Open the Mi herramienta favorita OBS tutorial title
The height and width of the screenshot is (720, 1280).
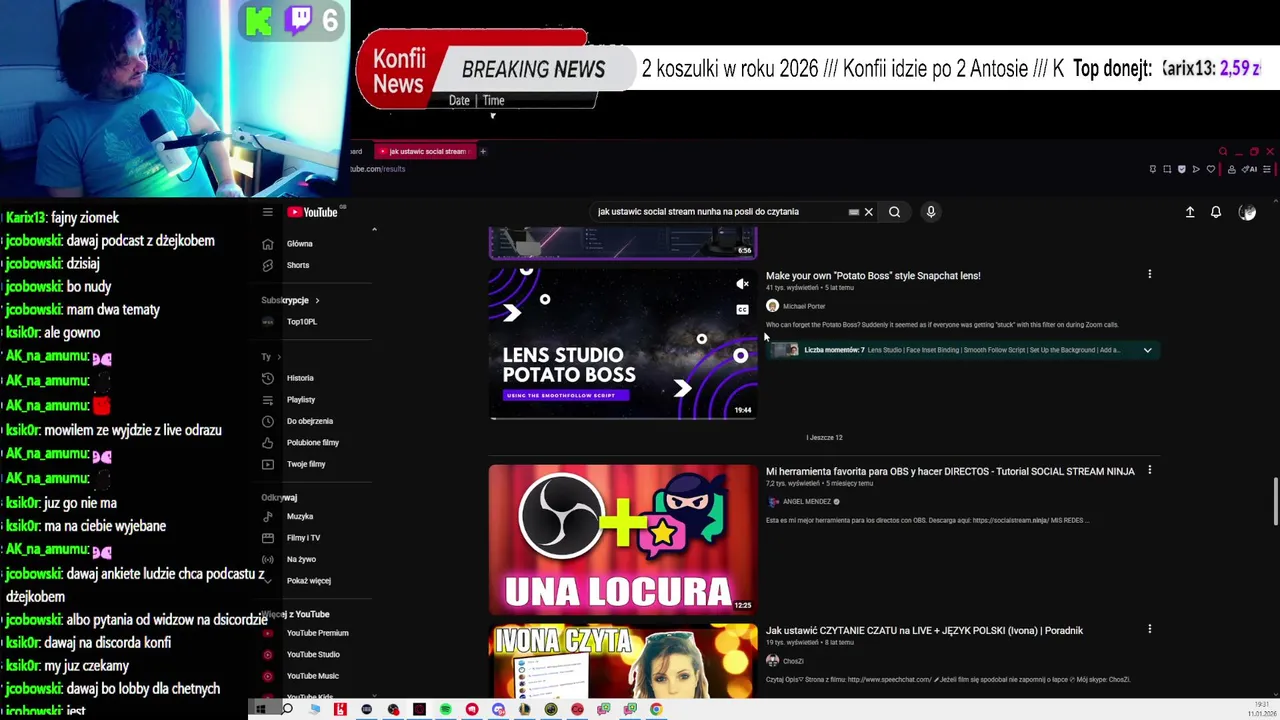950,471
